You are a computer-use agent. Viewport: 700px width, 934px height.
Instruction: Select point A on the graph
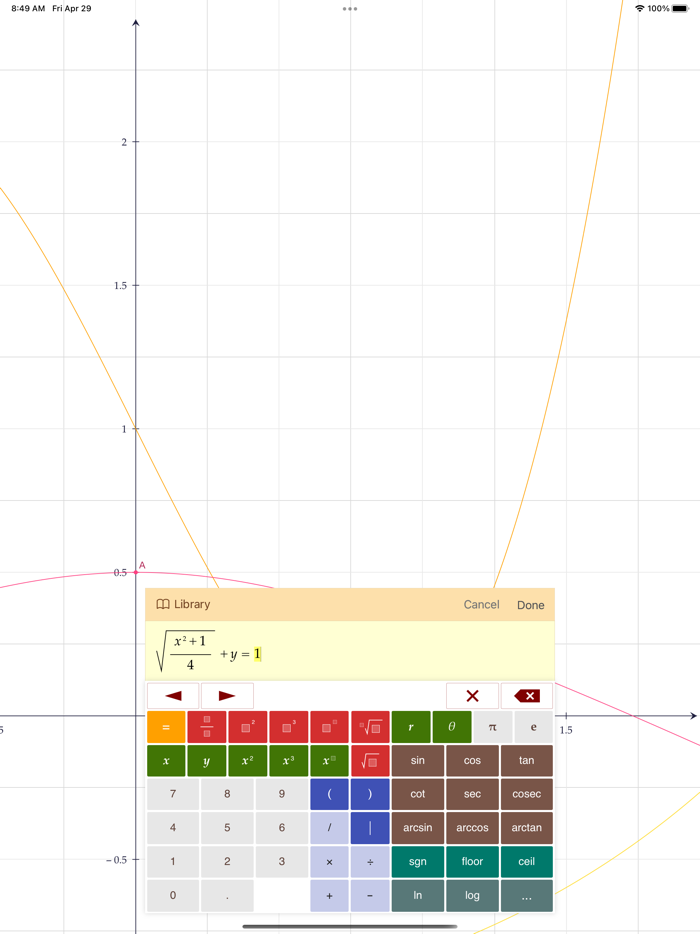click(x=136, y=572)
